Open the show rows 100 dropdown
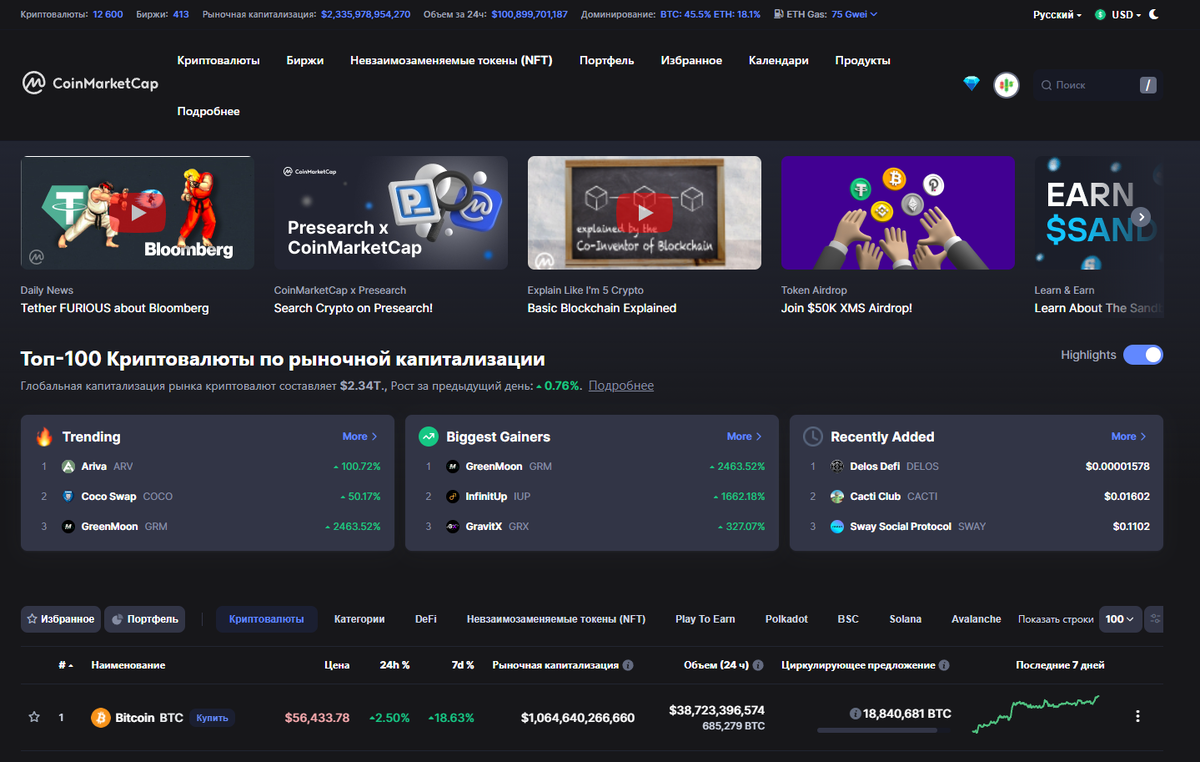The image size is (1200, 762). [x=1120, y=619]
